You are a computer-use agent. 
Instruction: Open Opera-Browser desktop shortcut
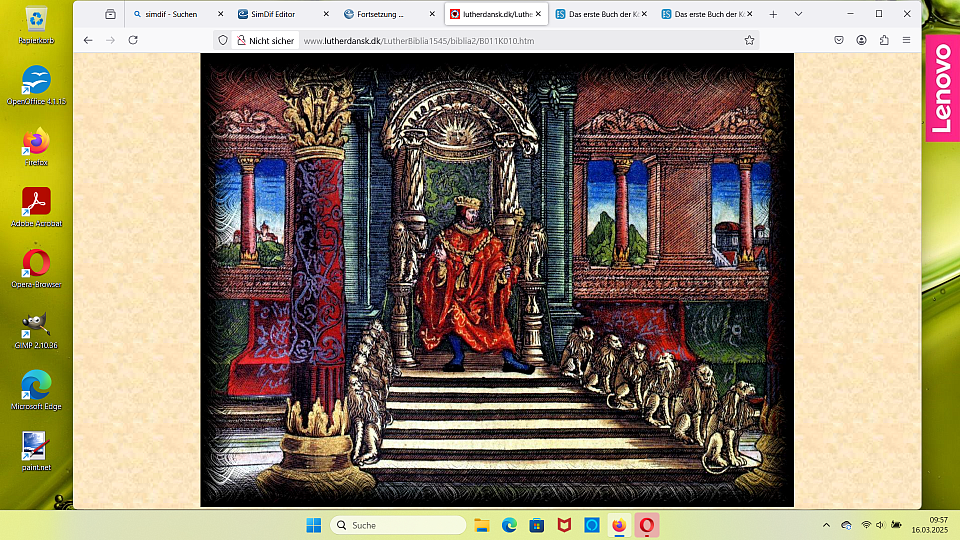click(x=37, y=268)
